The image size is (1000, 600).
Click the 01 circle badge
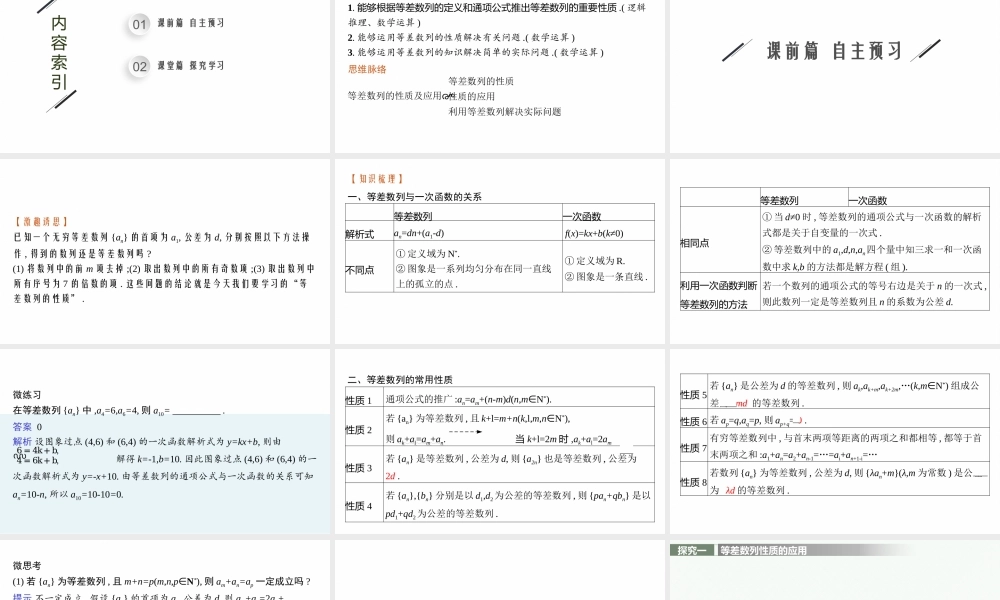(140, 23)
